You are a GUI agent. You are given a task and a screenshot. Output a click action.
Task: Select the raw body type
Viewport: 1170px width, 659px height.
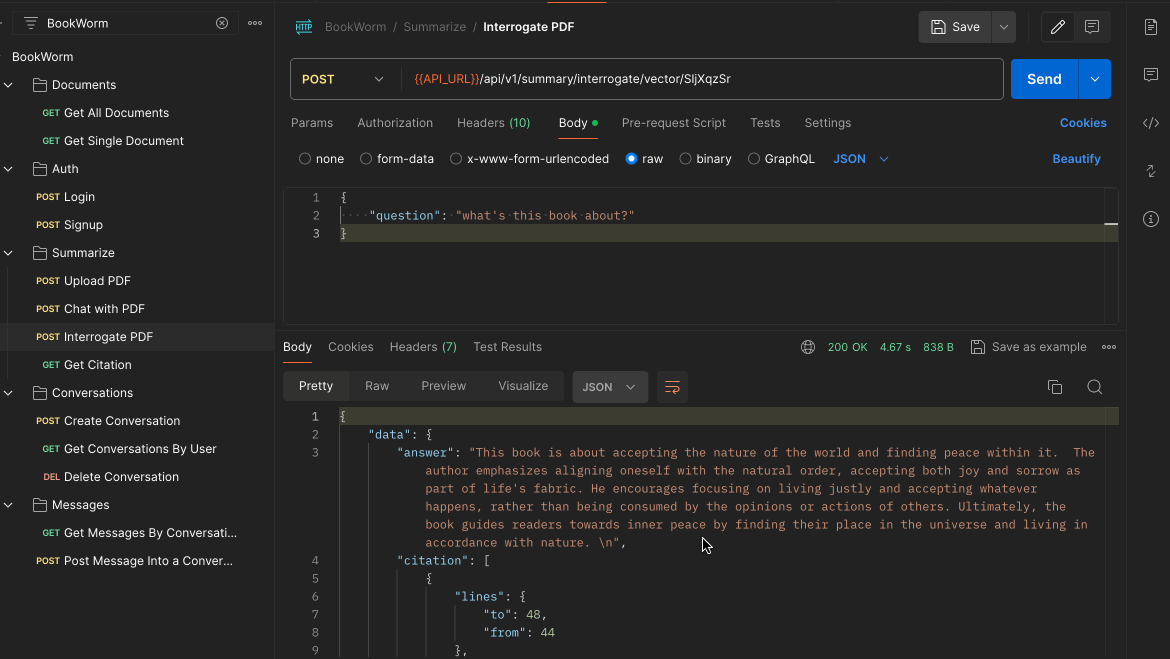coord(631,159)
